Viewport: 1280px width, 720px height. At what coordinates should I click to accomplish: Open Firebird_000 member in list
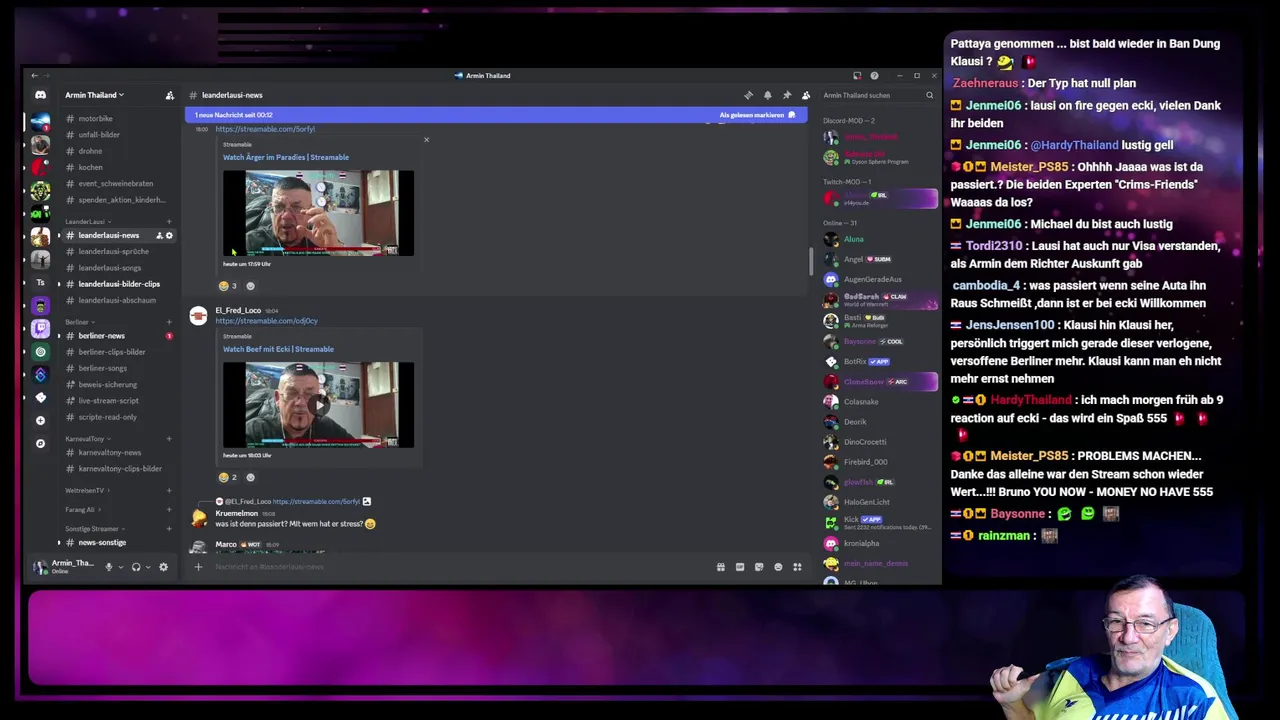pos(880,462)
